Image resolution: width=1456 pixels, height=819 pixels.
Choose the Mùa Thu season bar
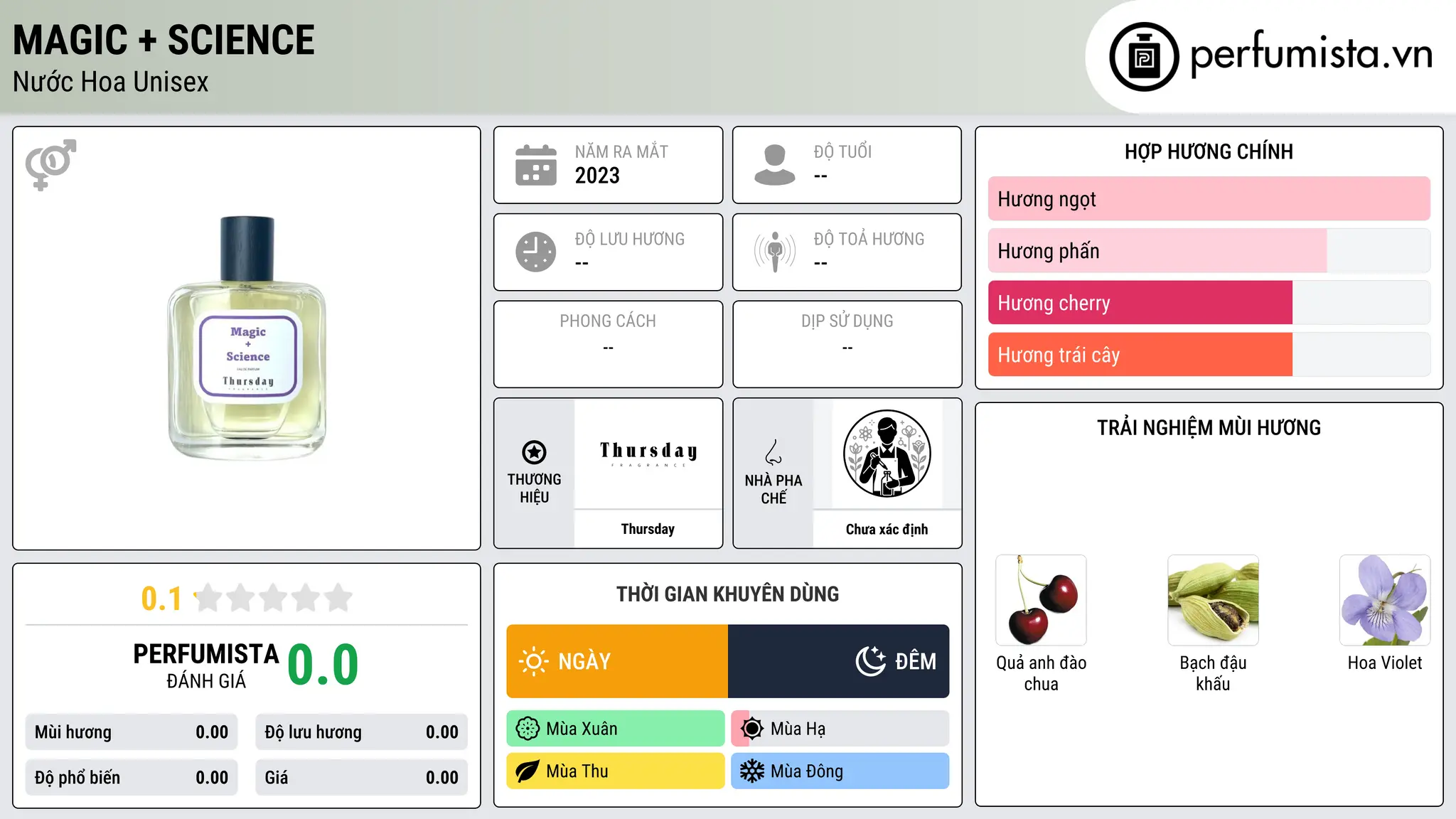[x=616, y=771]
